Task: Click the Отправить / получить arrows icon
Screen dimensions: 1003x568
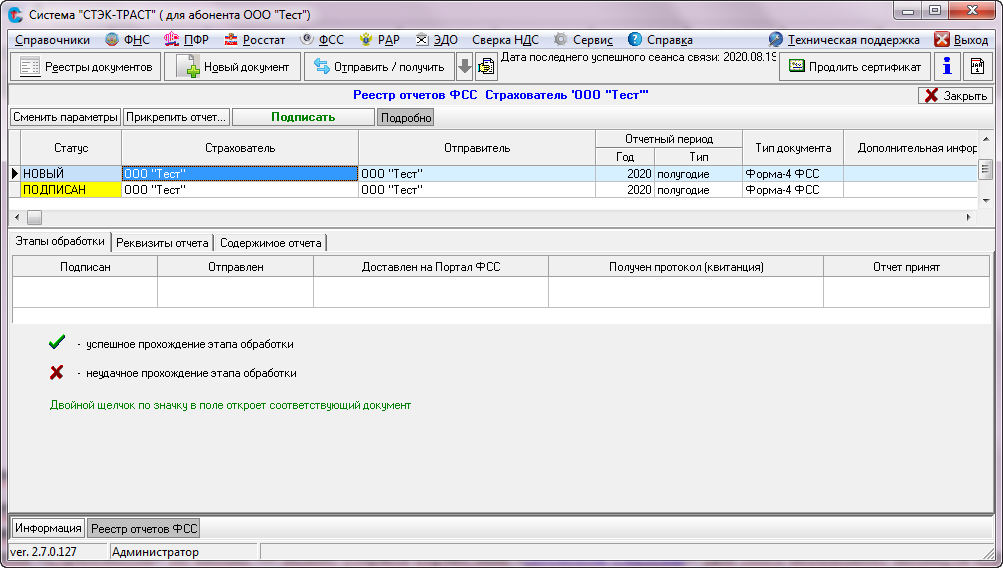Action: point(322,67)
